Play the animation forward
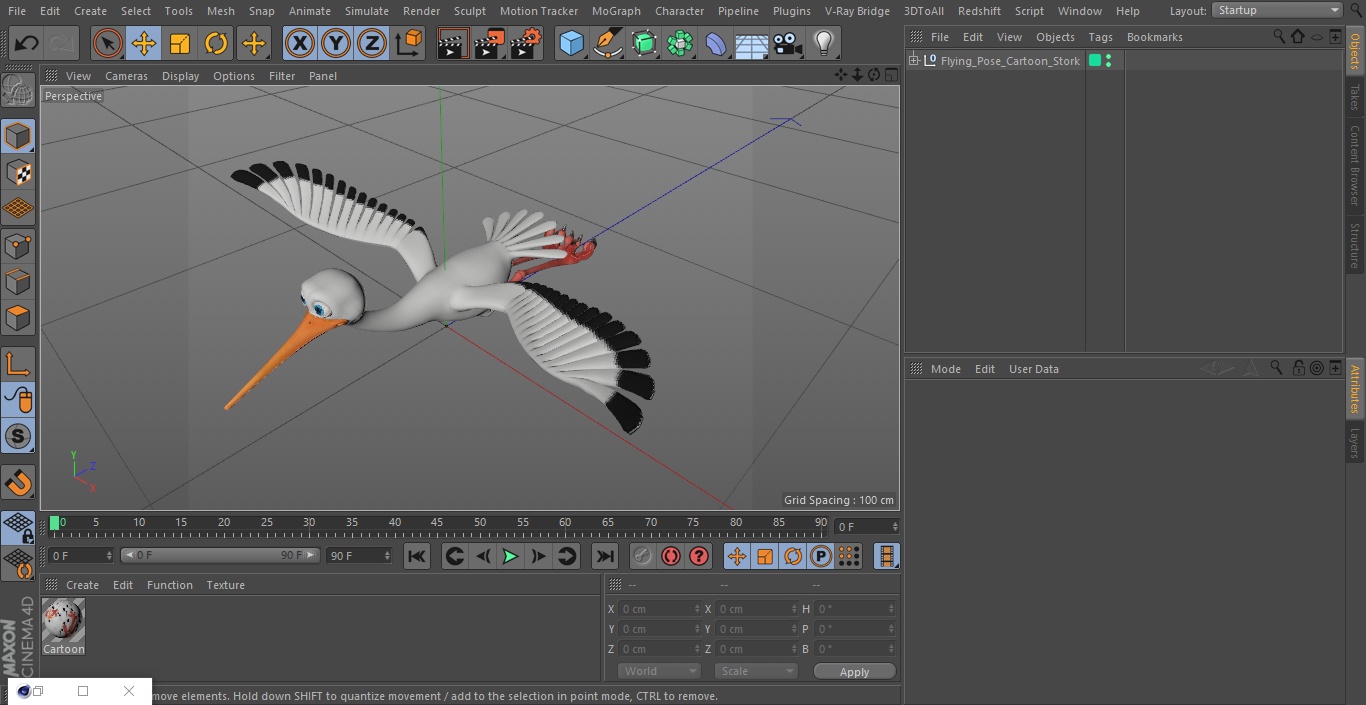 510,556
